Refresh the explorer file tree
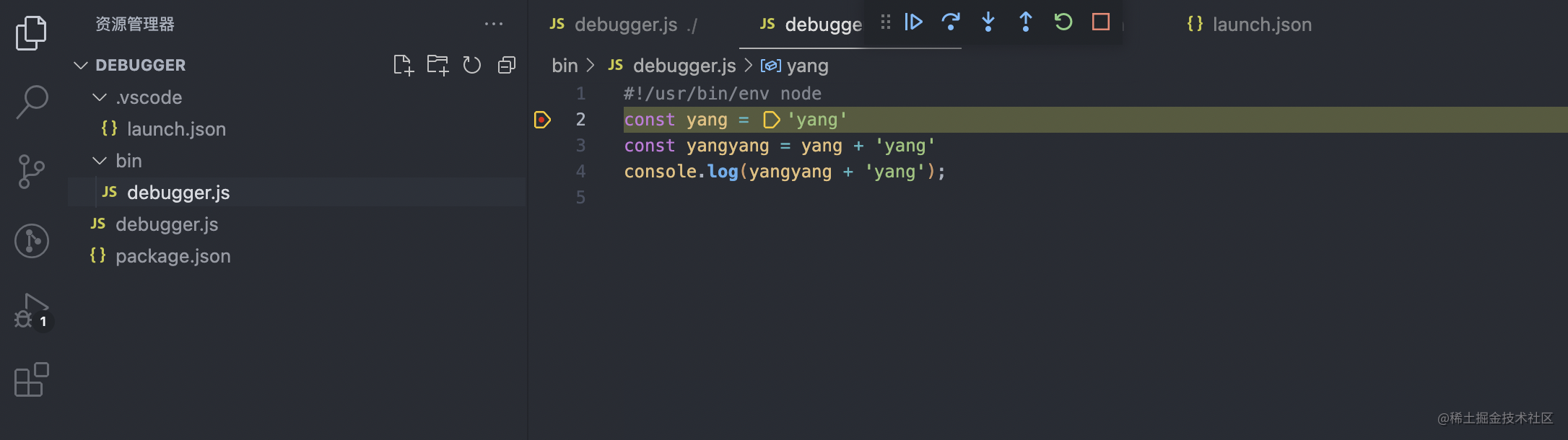The height and width of the screenshot is (440, 1568). tap(472, 66)
